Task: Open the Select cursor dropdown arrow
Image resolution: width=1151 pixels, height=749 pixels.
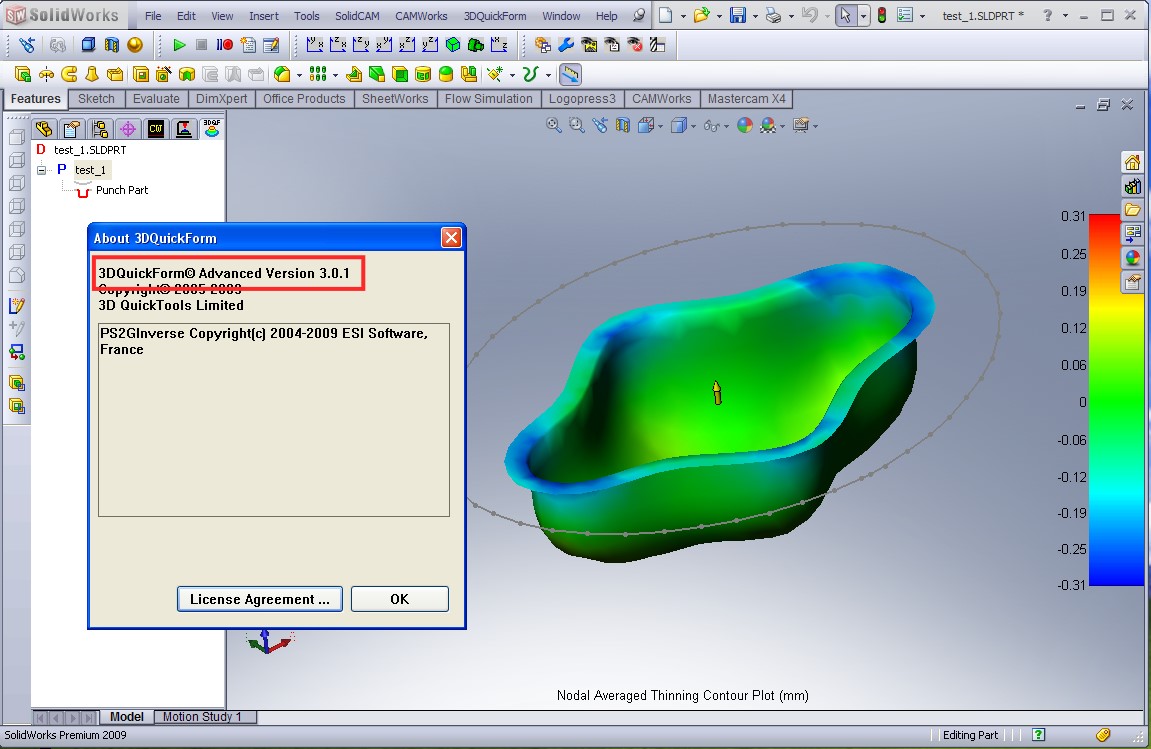Action: (863, 16)
